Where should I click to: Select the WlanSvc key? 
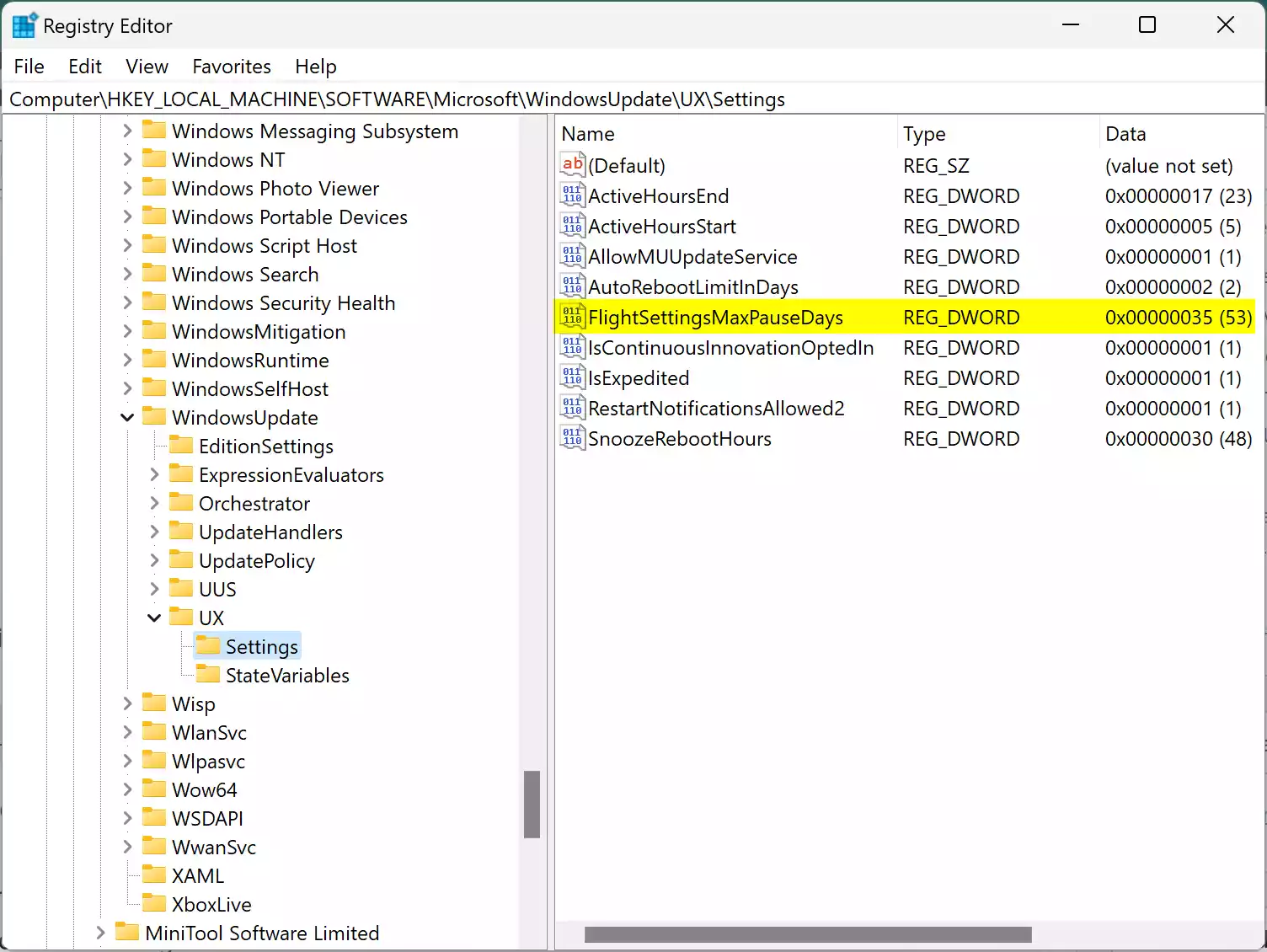(x=209, y=732)
